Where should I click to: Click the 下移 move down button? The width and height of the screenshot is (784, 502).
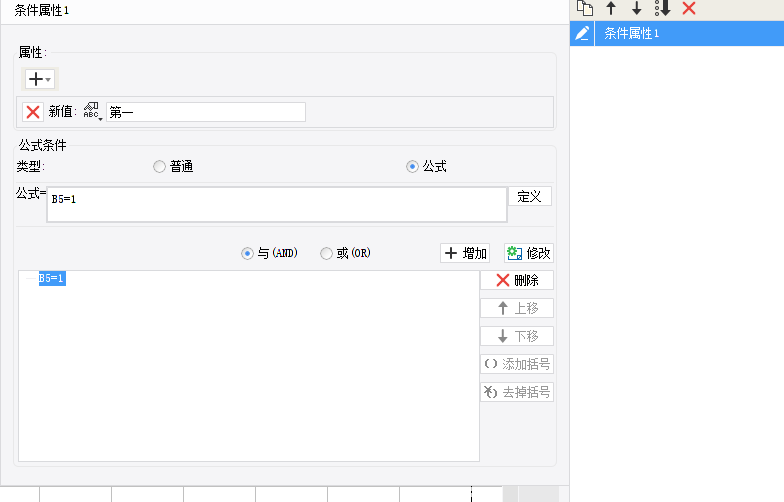click(x=517, y=336)
